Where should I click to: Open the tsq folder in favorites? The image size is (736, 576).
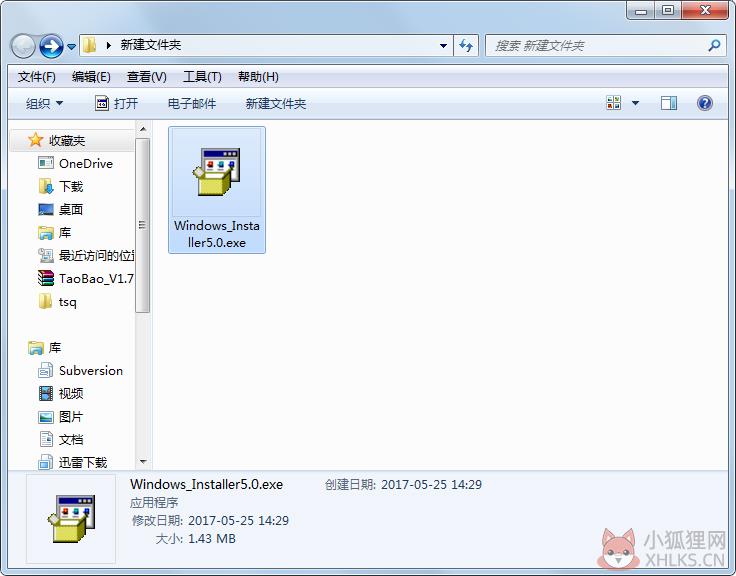tap(57, 301)
